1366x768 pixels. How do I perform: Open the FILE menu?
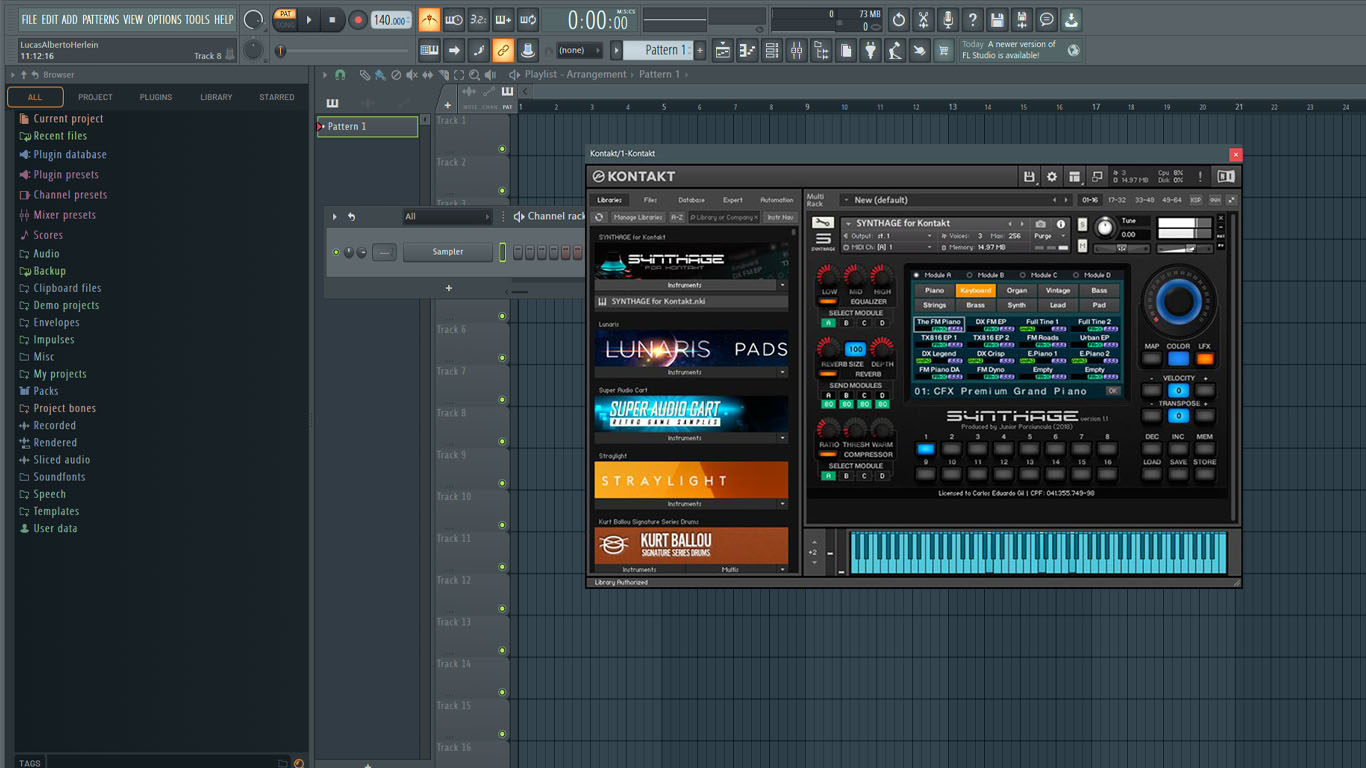tap(29, 19)
